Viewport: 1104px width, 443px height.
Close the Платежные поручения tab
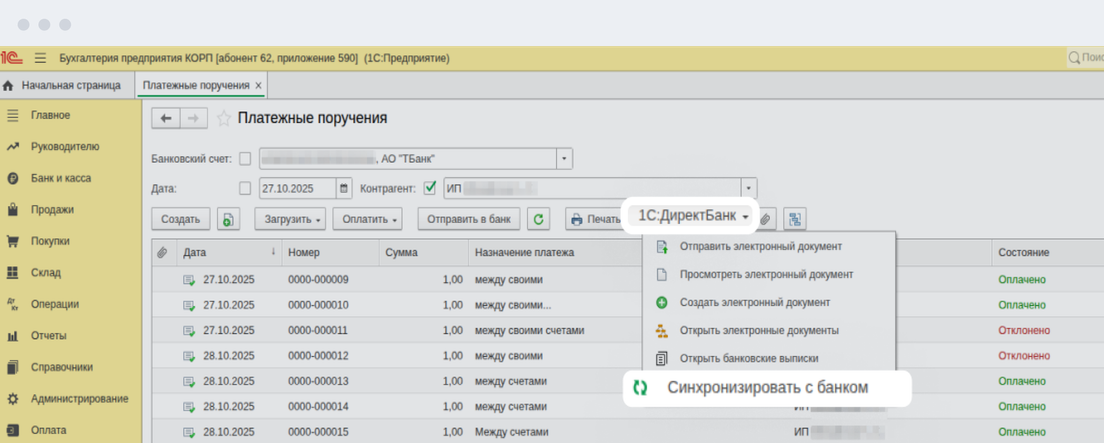(x=258, y=86)
